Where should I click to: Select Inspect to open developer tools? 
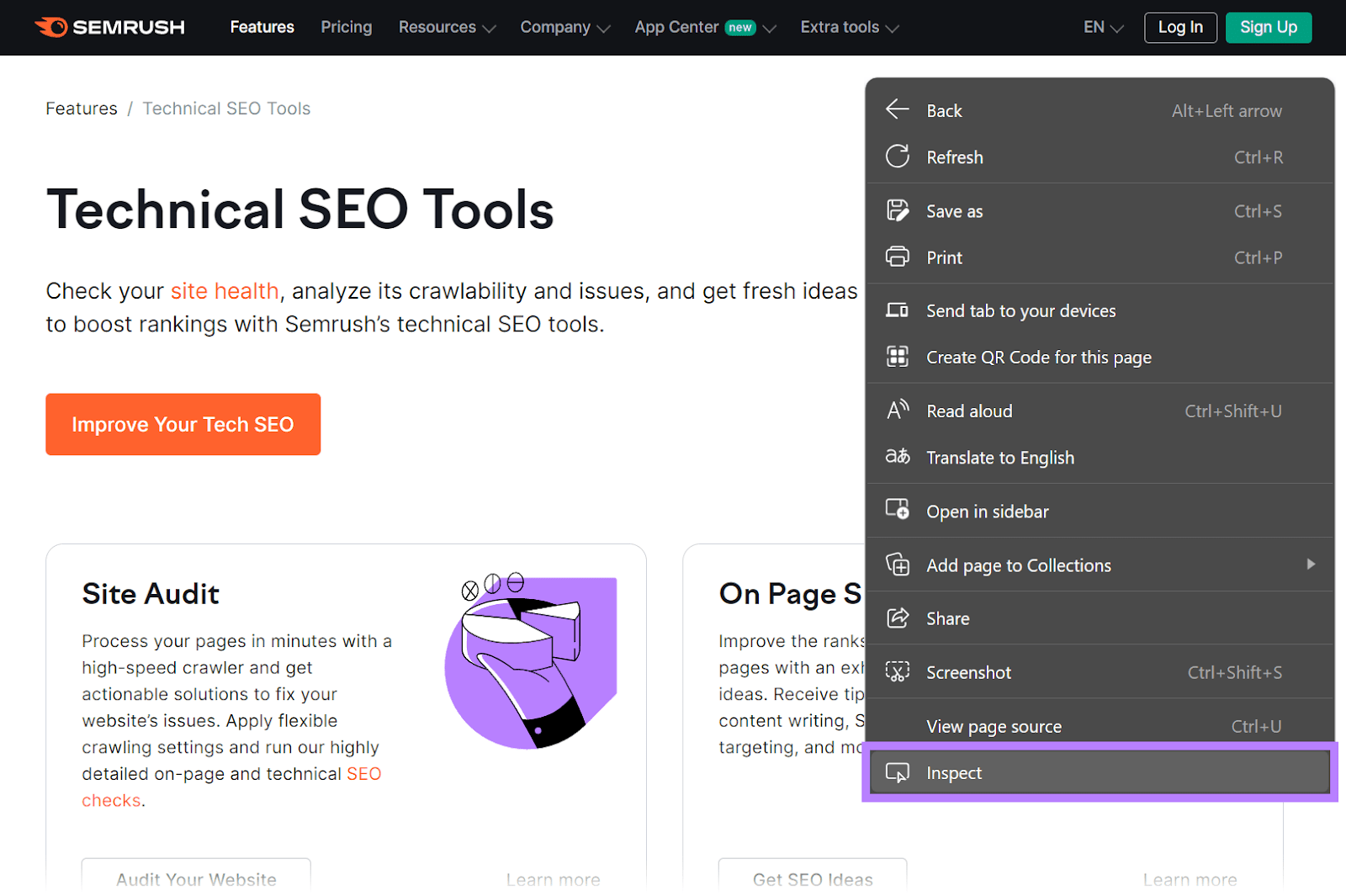(x=953, y=772)
